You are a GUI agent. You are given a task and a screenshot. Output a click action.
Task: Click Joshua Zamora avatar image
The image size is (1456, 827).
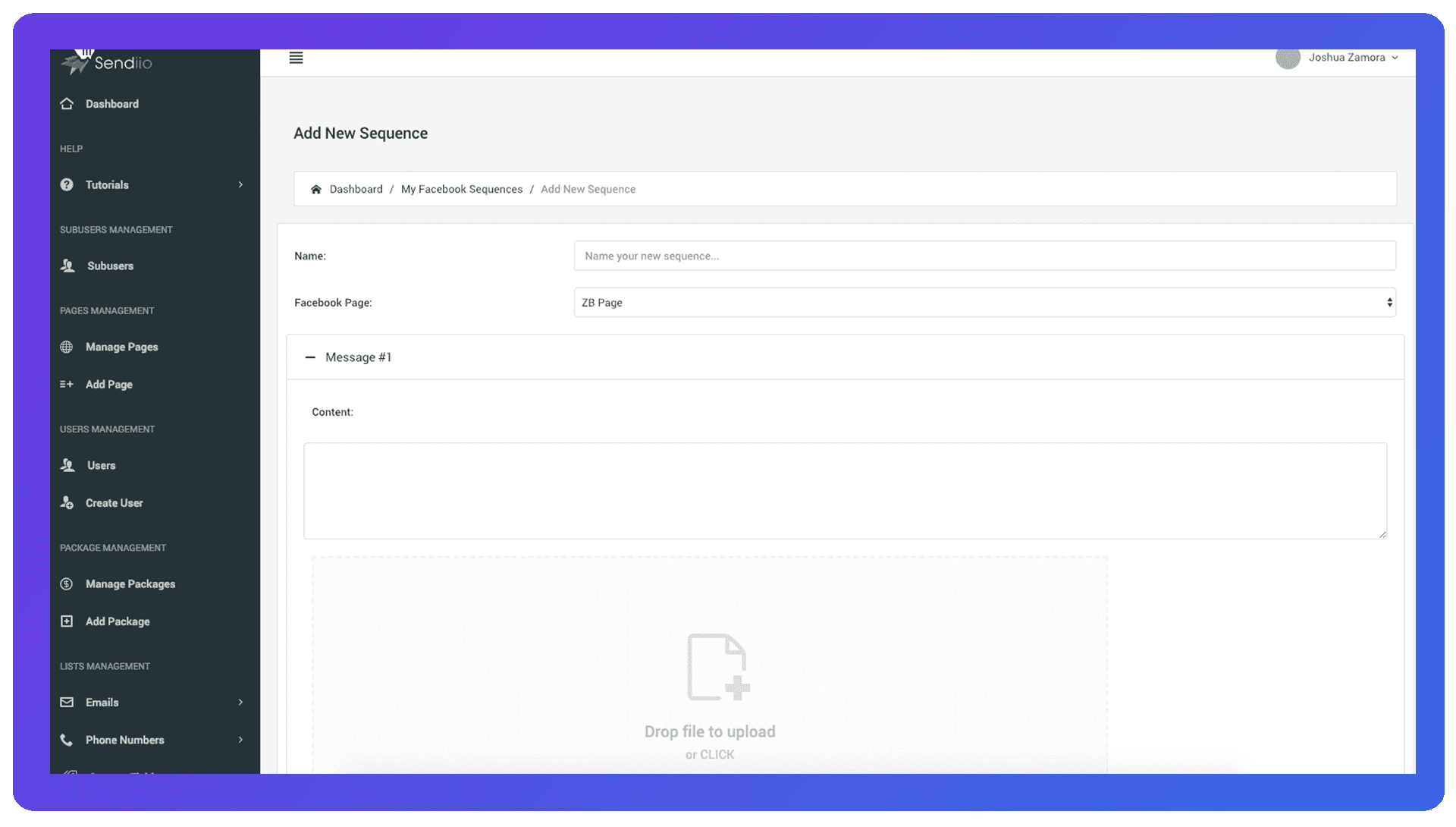1288,58
